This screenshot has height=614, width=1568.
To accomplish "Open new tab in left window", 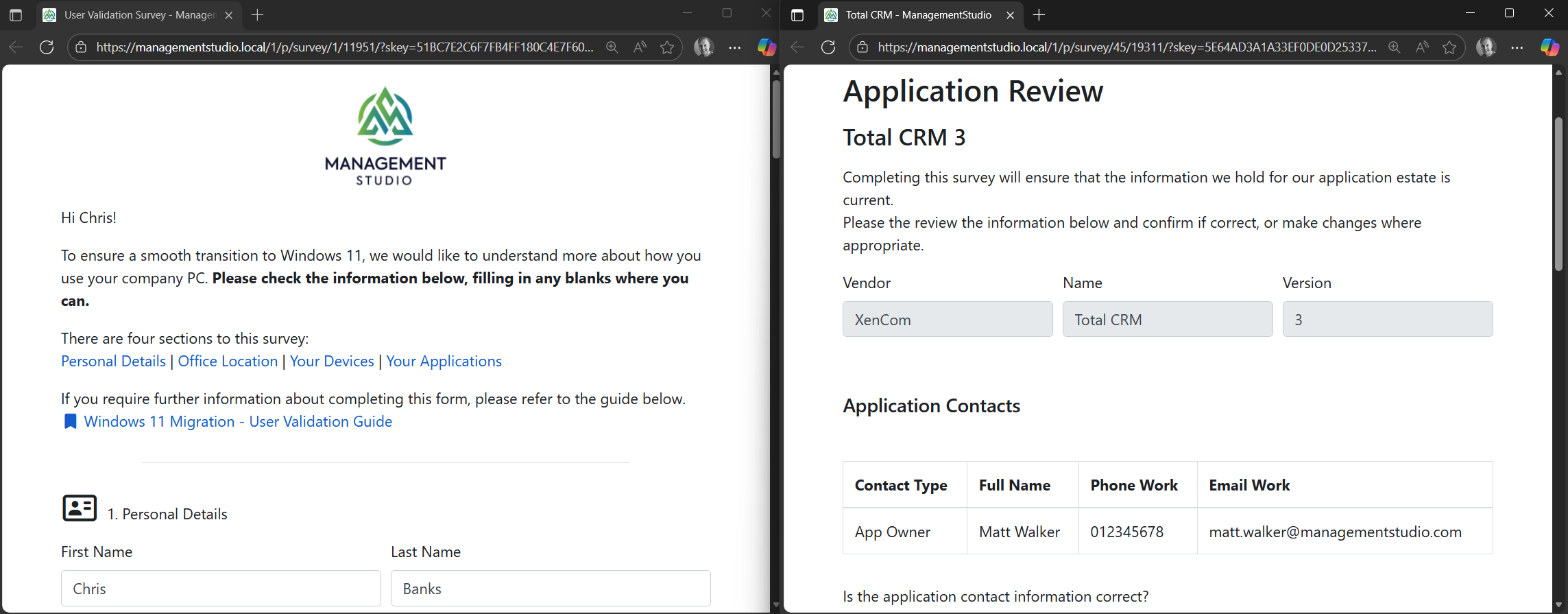I will [x=258, y=15].
